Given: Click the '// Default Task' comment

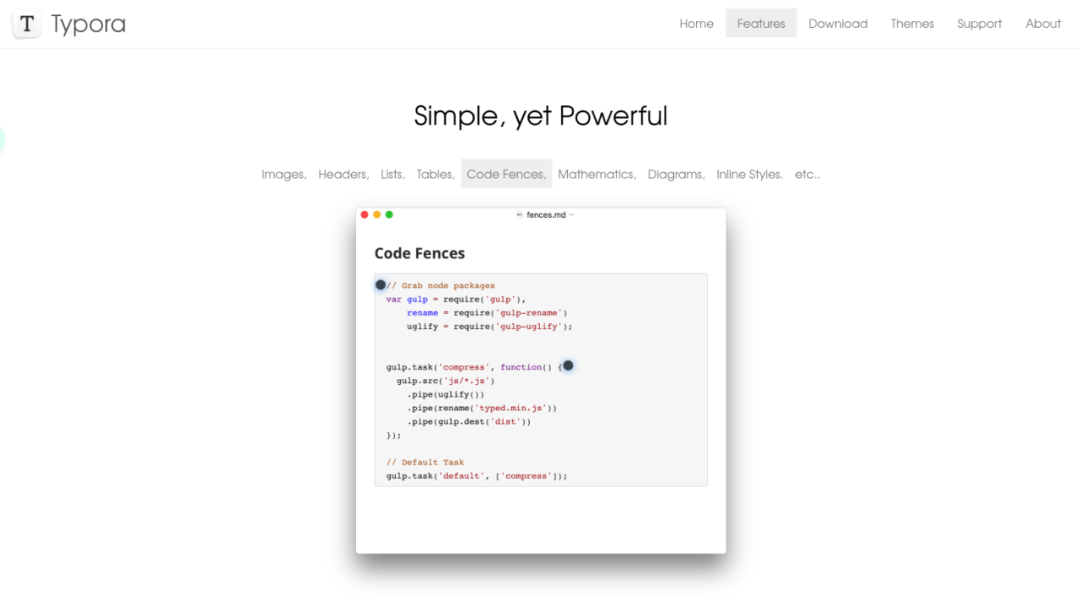Looking at the screenshot, I should pyautogui.click(x=425, y=463).
